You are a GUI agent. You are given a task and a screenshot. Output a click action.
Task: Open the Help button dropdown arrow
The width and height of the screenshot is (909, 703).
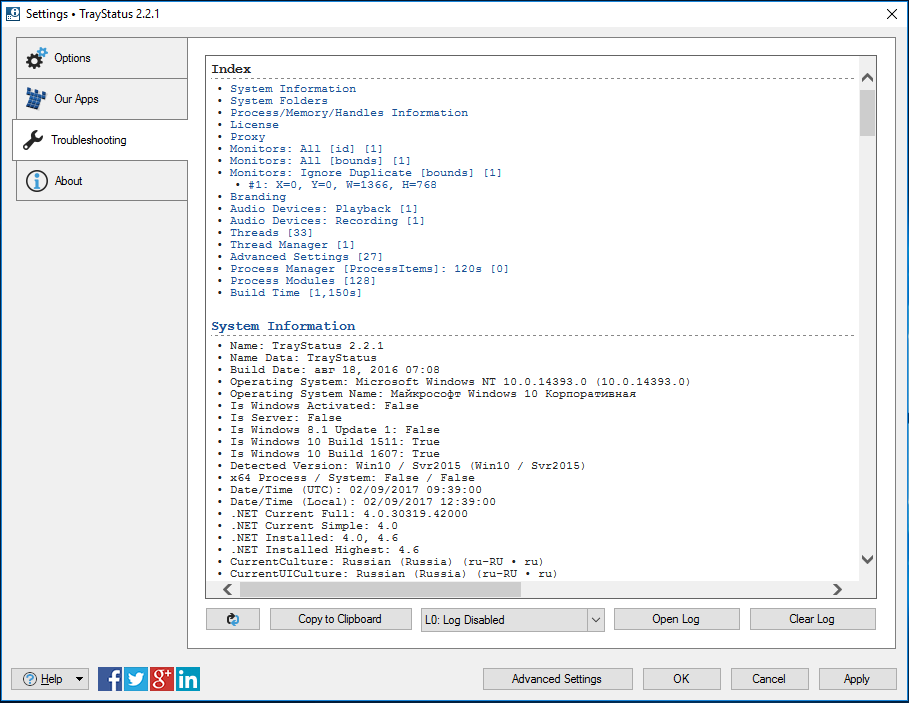click(79, 679)
